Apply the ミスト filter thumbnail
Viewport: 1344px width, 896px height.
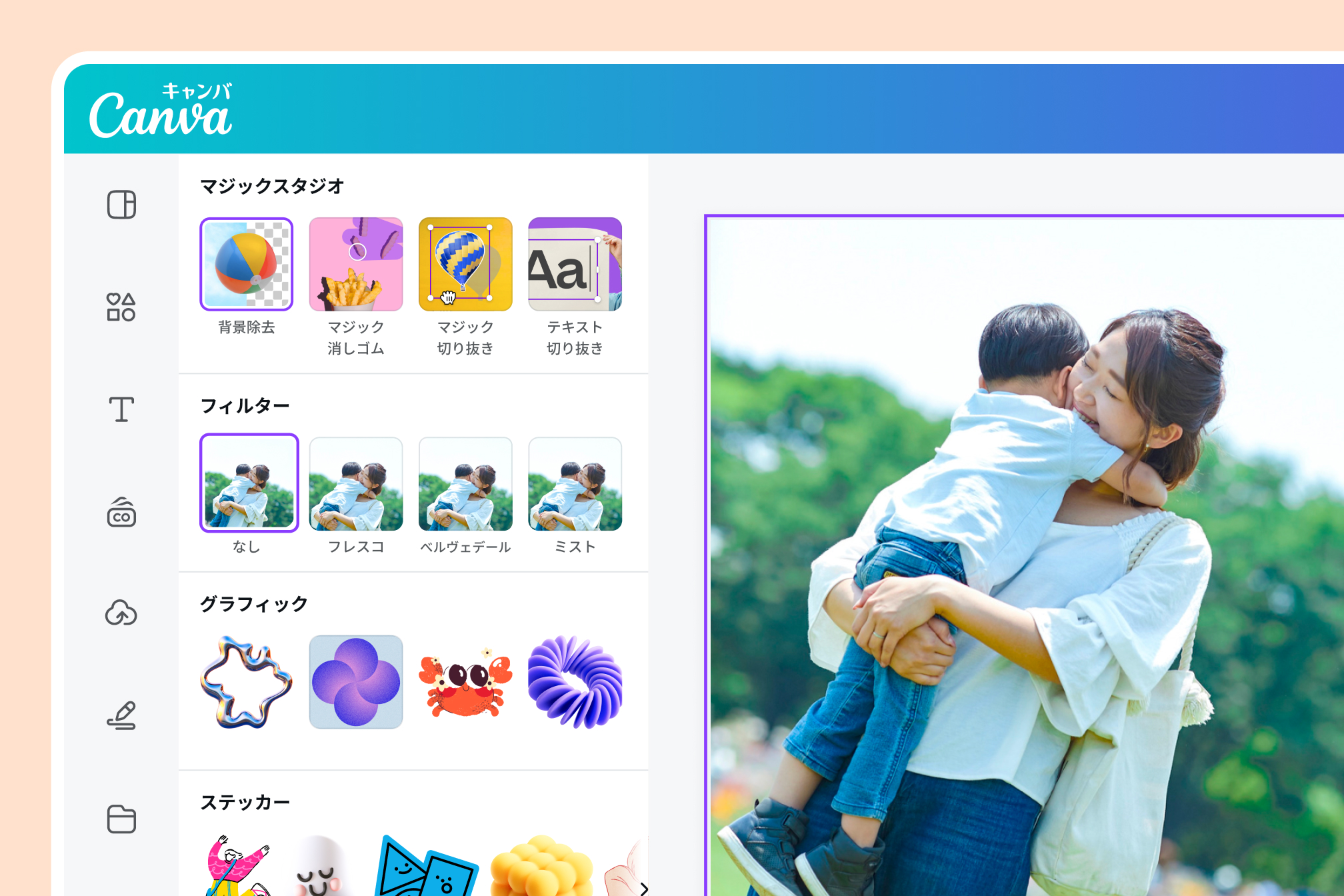[575, 484]
